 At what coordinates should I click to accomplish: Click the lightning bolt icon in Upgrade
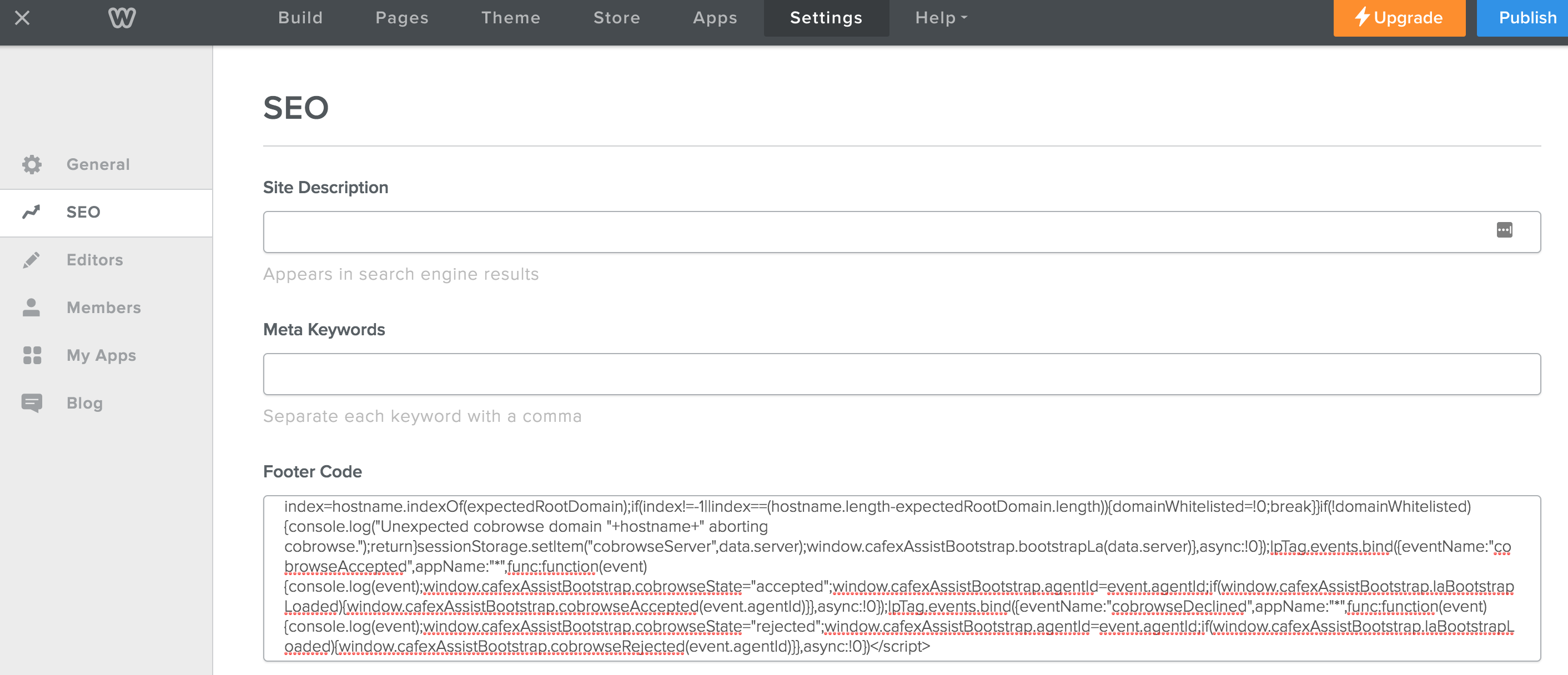tap(1361, 17)
